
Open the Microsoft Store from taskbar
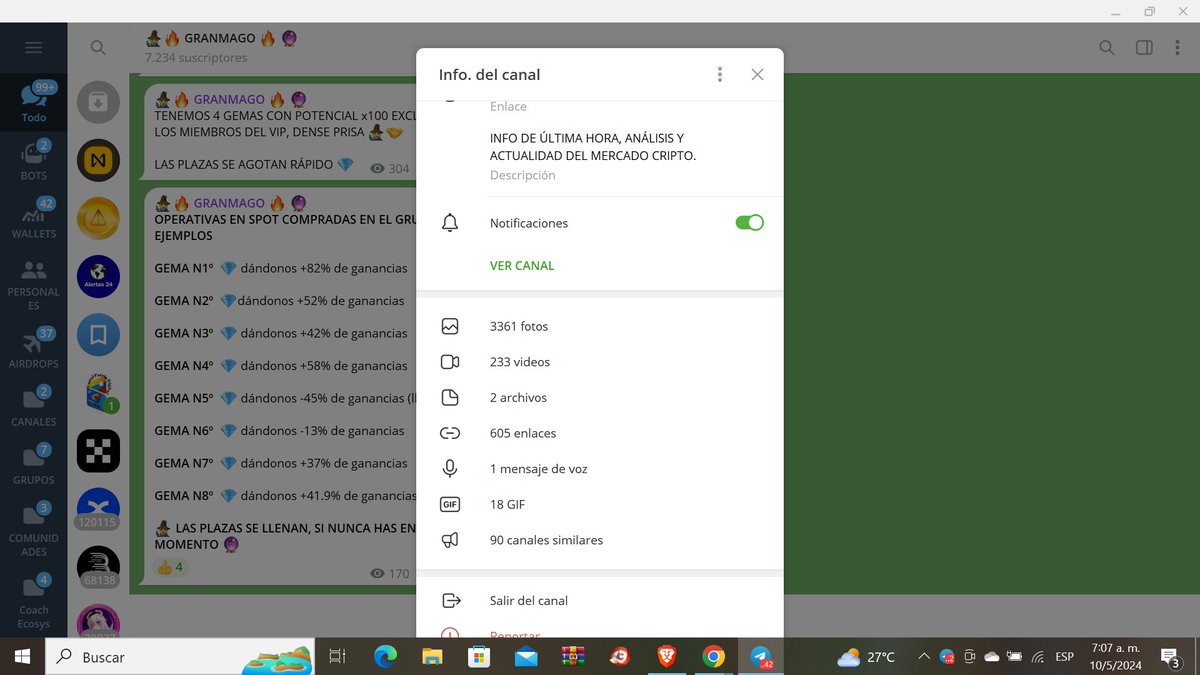click(479, 657)
